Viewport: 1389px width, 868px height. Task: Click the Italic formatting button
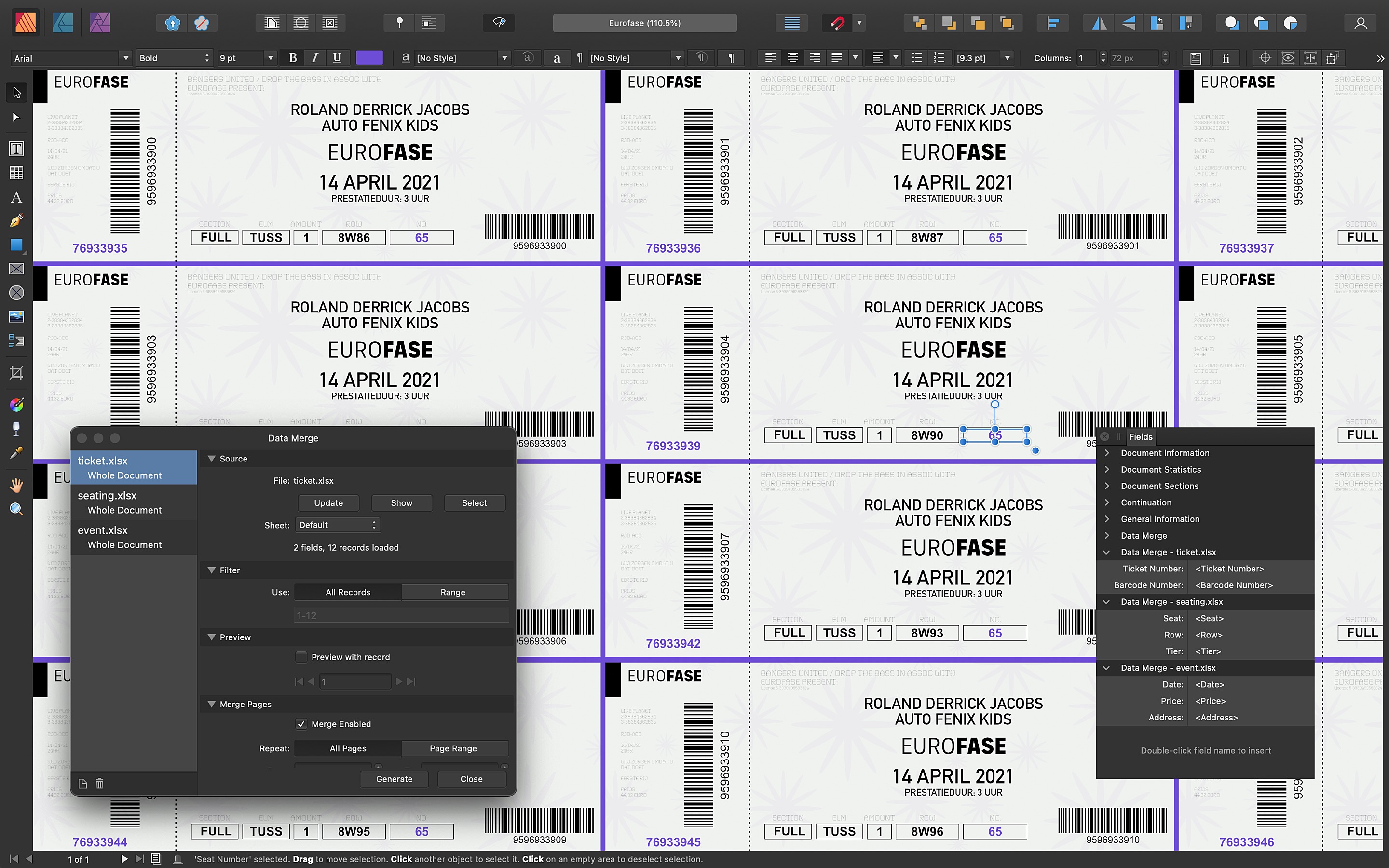(314, 58)
